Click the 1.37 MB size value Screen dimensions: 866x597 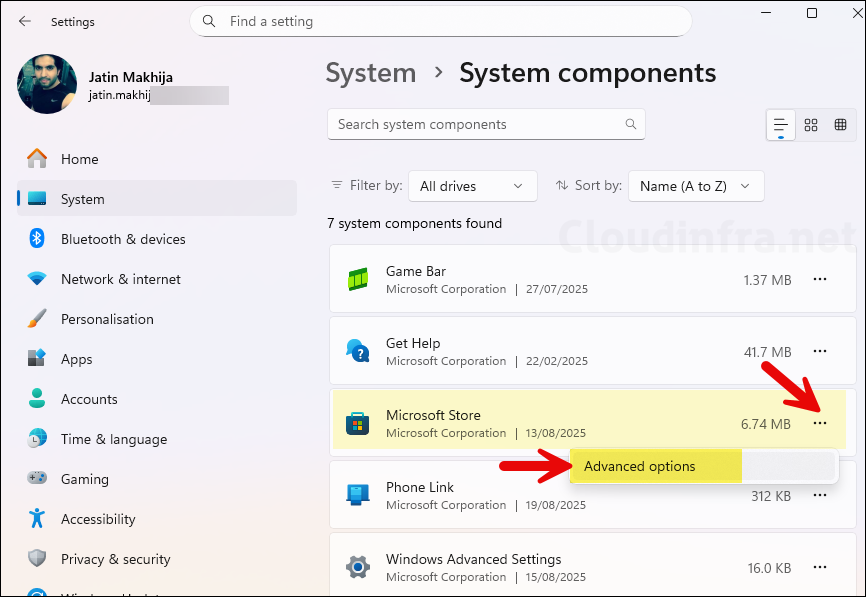767,280
